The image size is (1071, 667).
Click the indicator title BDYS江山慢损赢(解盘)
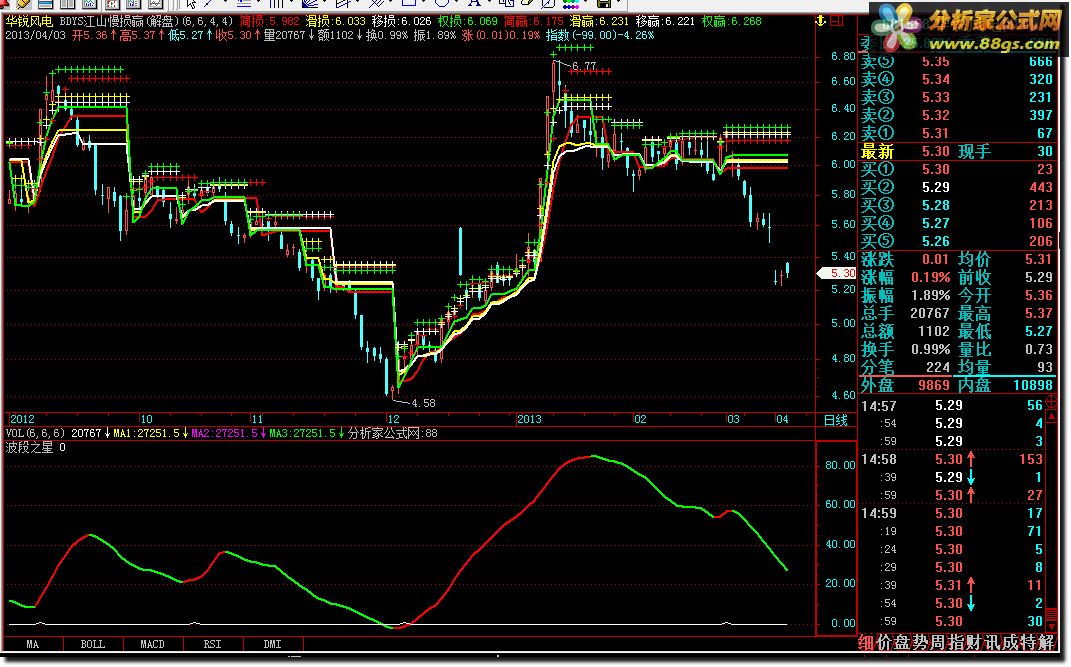119,21
